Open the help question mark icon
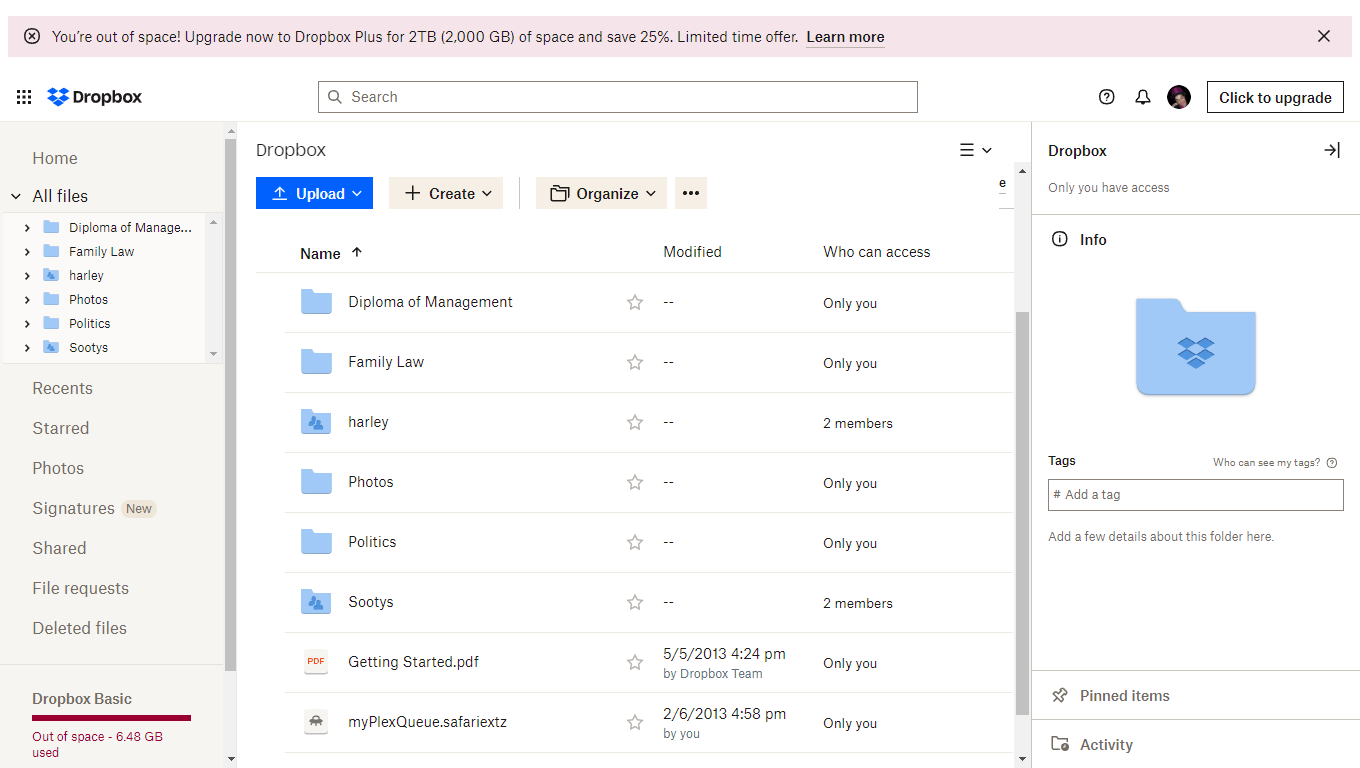The height and width of the screenshot is (768, 1360). (1106, 97)
